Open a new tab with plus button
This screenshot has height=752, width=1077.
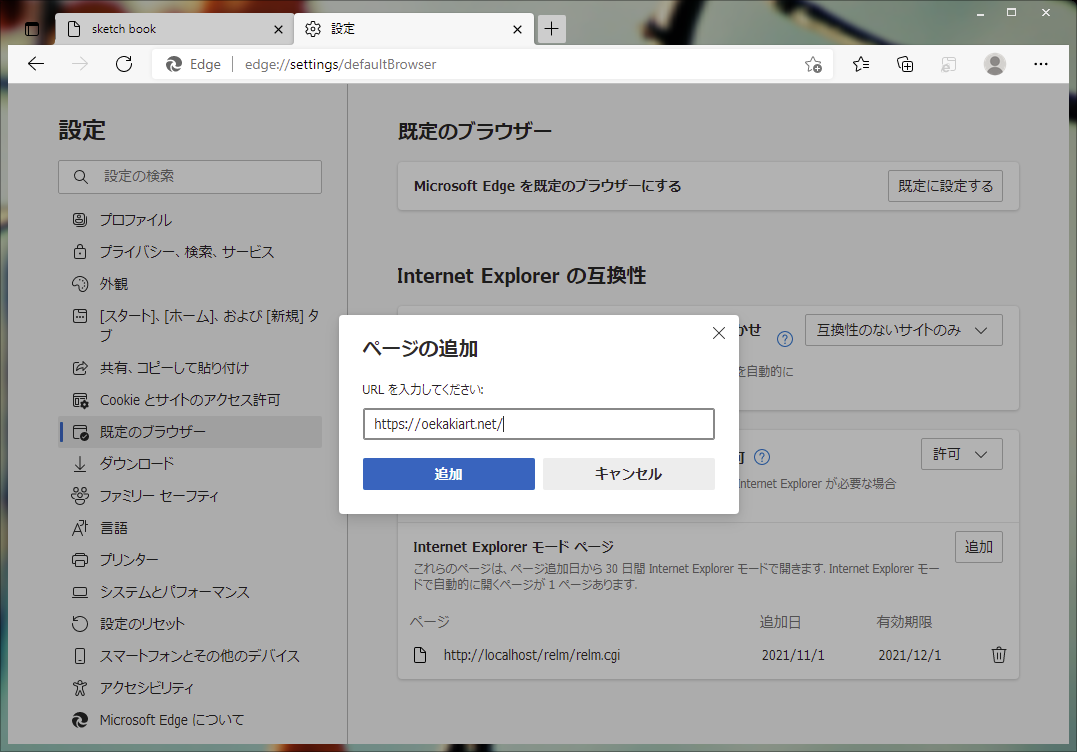point(552,29)
